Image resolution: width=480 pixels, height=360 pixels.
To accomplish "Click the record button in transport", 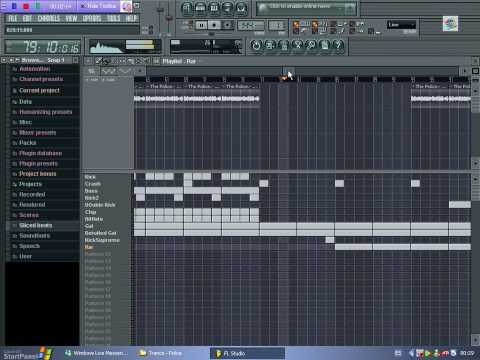I will 227,25.
